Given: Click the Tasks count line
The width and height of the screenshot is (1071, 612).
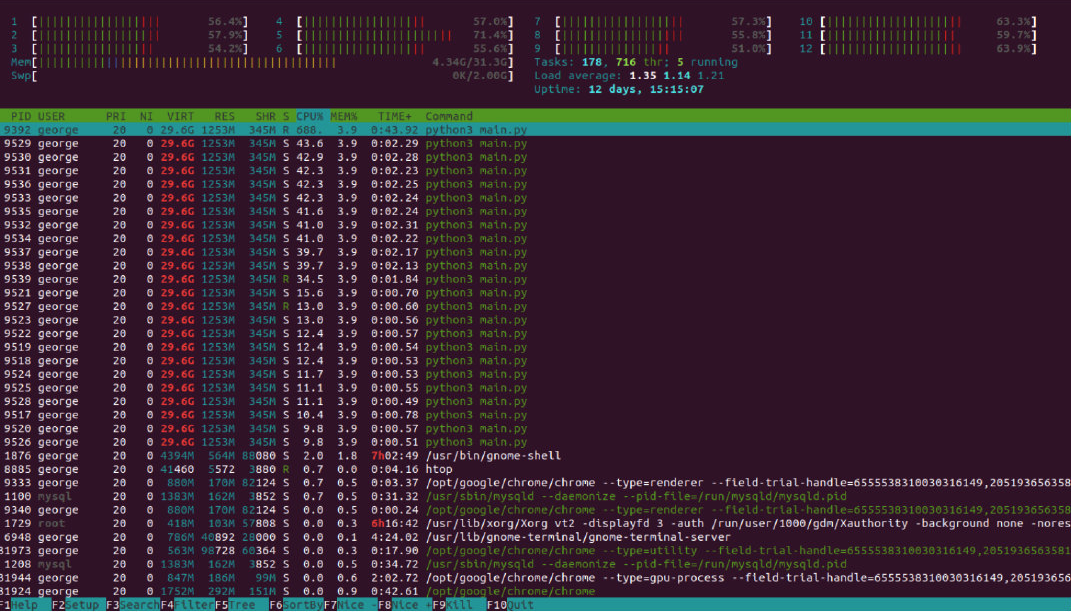Looking at the screenshot, I should point(636,62).
